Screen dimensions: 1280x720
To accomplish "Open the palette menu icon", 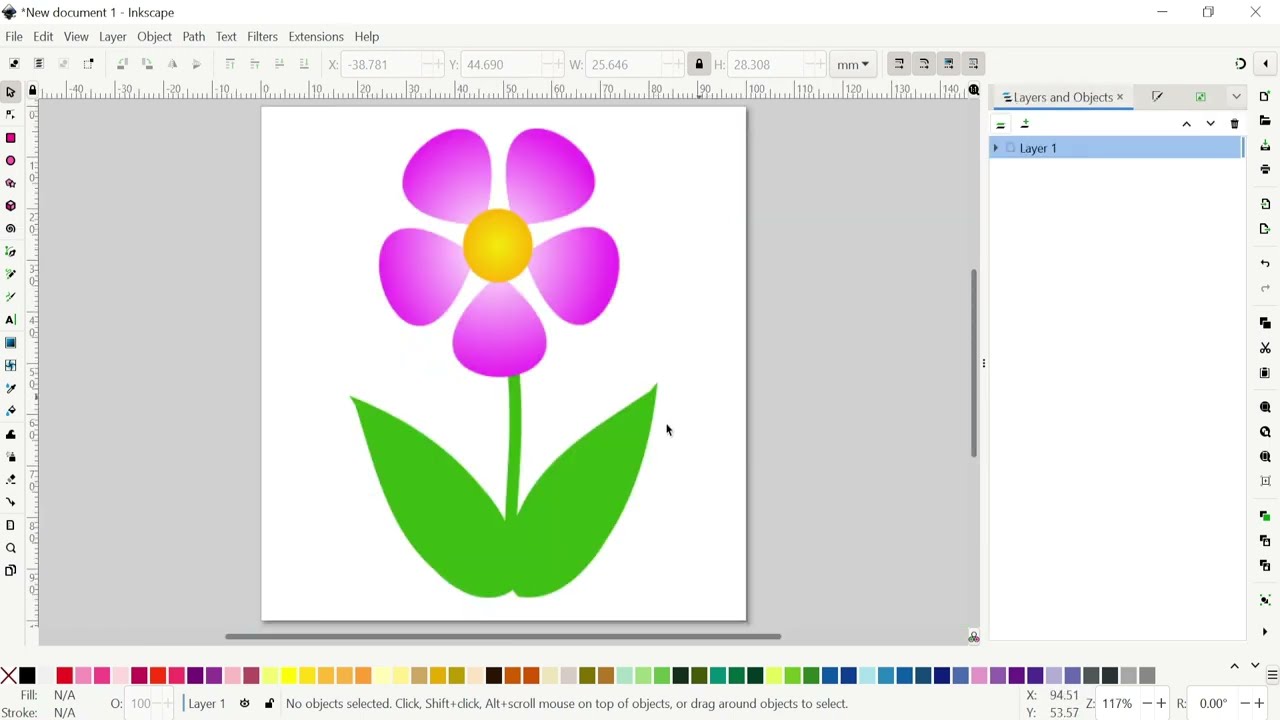I will [1272, 676].
